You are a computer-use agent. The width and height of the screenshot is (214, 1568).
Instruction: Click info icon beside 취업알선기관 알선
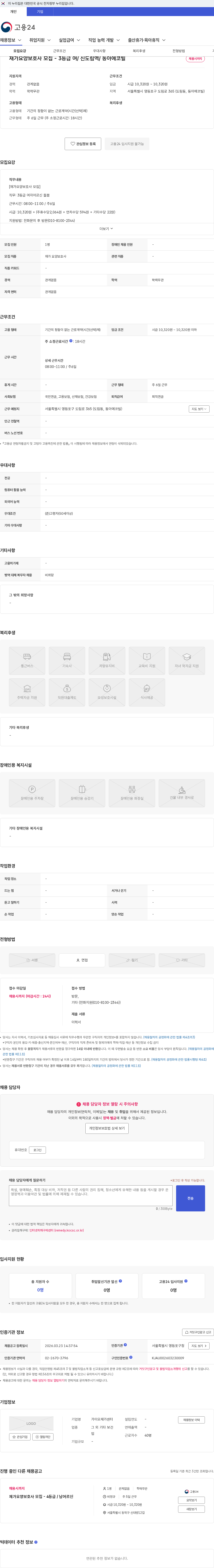[120, 1281]
